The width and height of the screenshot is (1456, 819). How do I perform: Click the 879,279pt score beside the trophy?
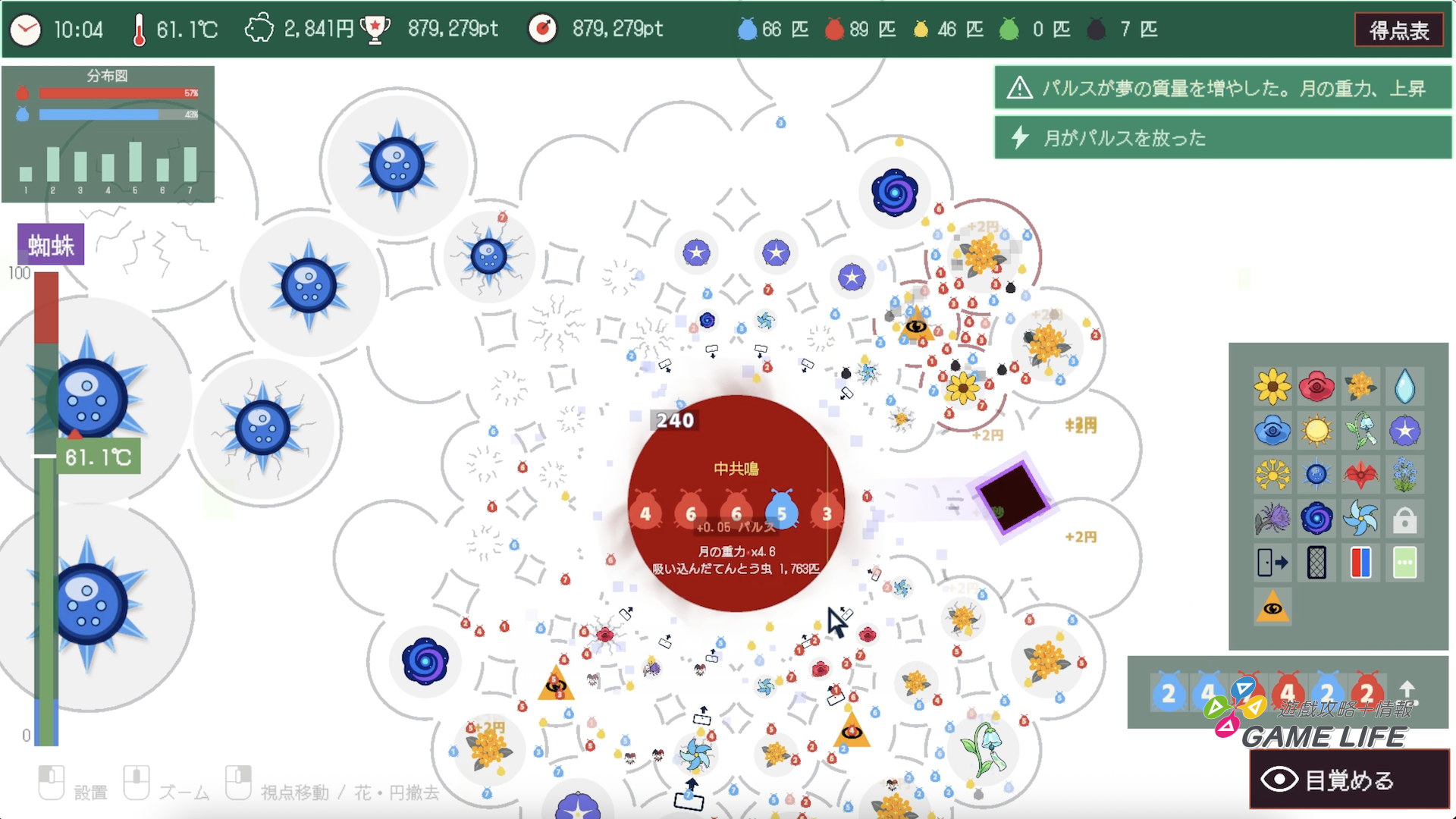[453, 29]
